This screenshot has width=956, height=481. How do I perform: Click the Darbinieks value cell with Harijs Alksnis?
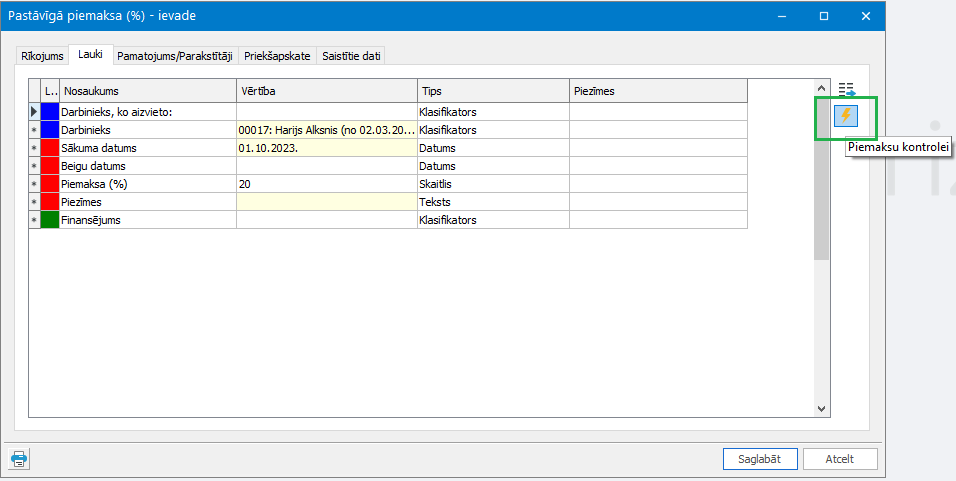[x=326, y=130]
